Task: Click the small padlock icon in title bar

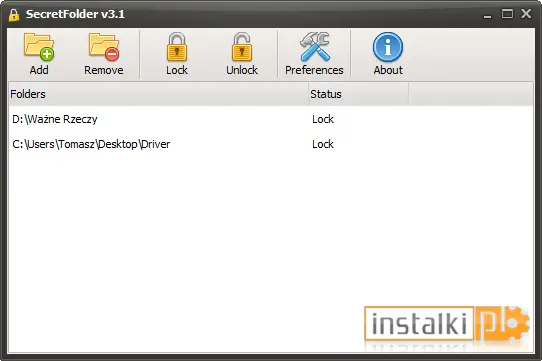Action: point(14,15)
